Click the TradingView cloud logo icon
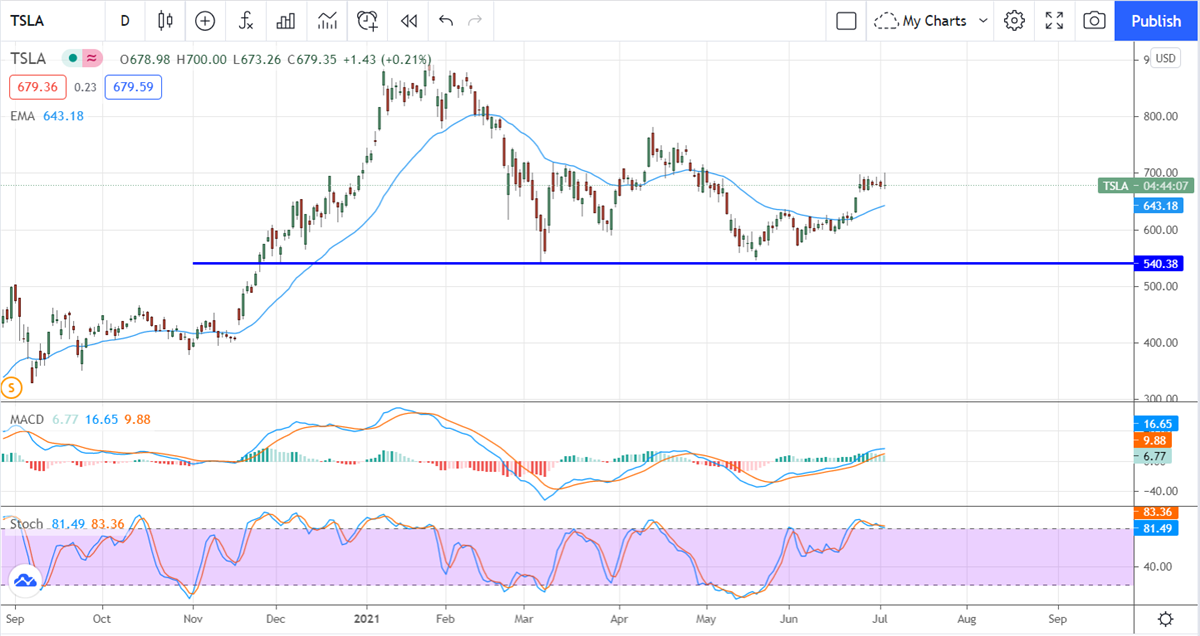Image resolution: width=1200 pixels, height=636 pixels. click(x=25, y=580)
